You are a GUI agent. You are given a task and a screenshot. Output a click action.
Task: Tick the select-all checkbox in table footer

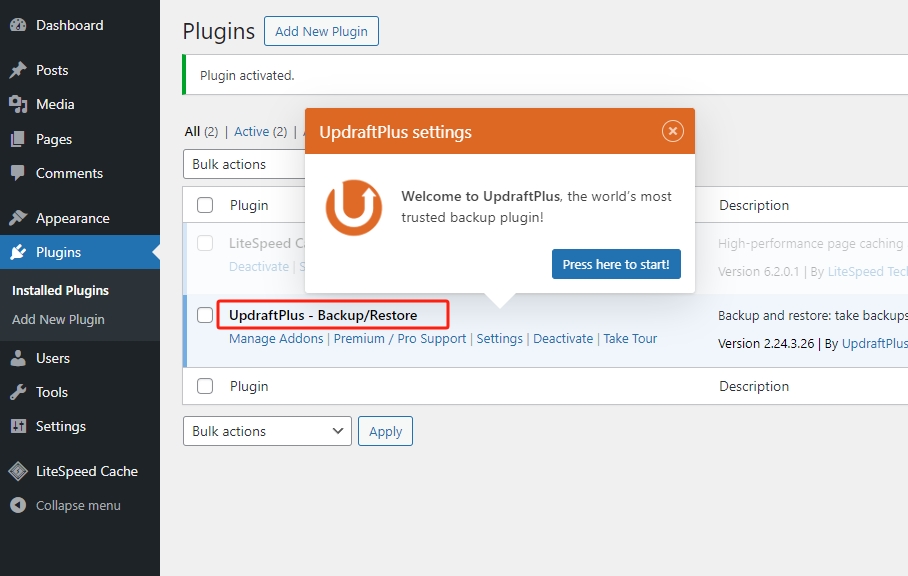click(205, 386)
